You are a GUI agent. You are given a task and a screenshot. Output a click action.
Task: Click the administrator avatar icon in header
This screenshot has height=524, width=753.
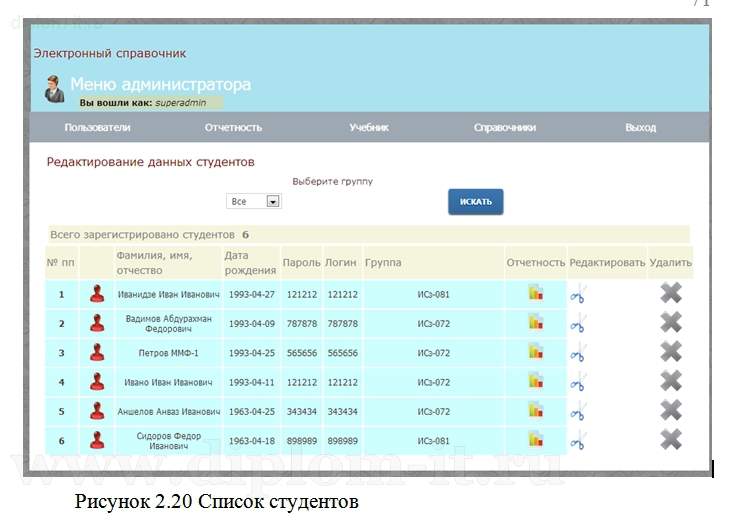tap(54, 88)
